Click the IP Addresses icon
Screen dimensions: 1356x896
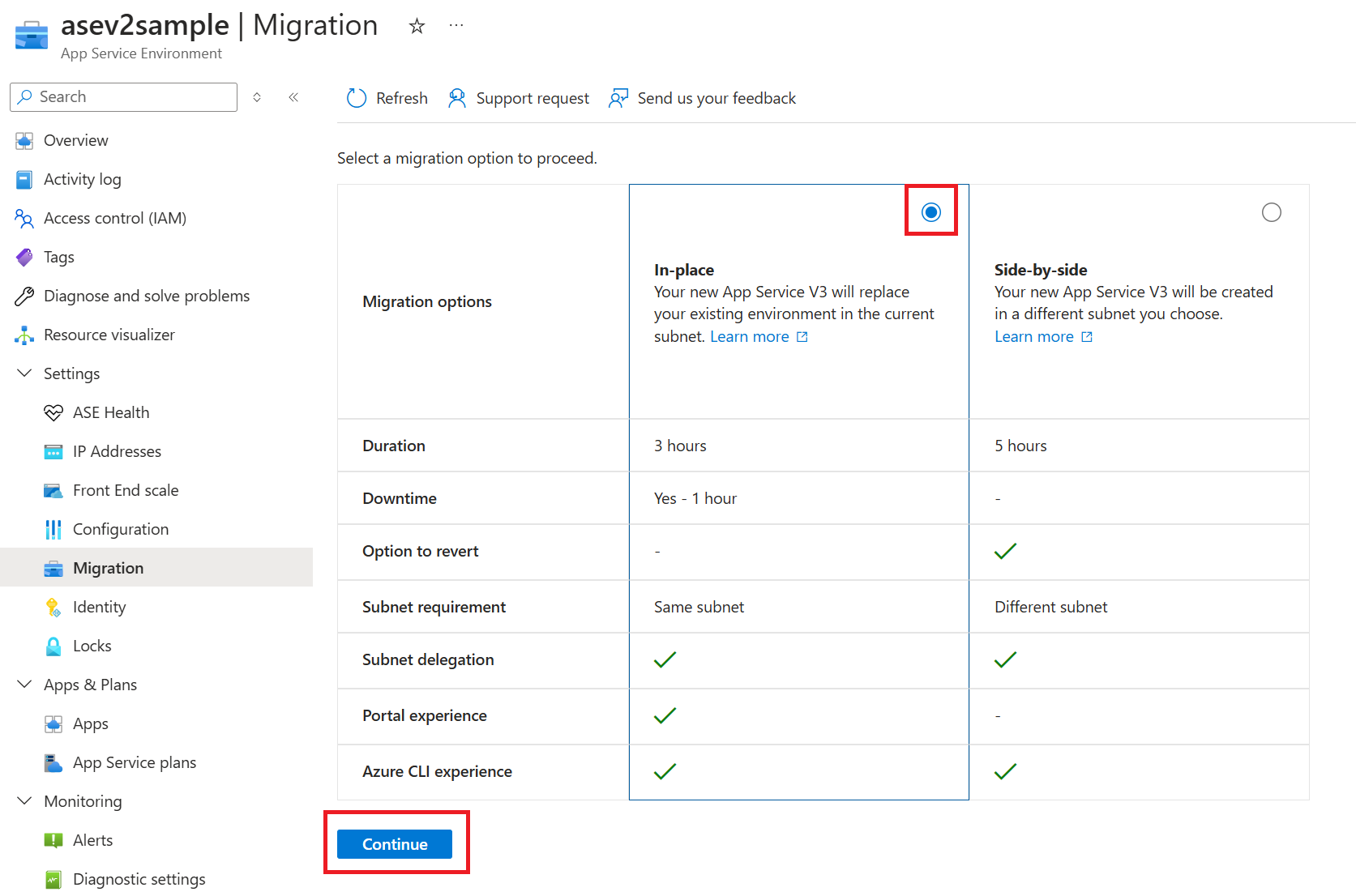(x=53, y=452)
